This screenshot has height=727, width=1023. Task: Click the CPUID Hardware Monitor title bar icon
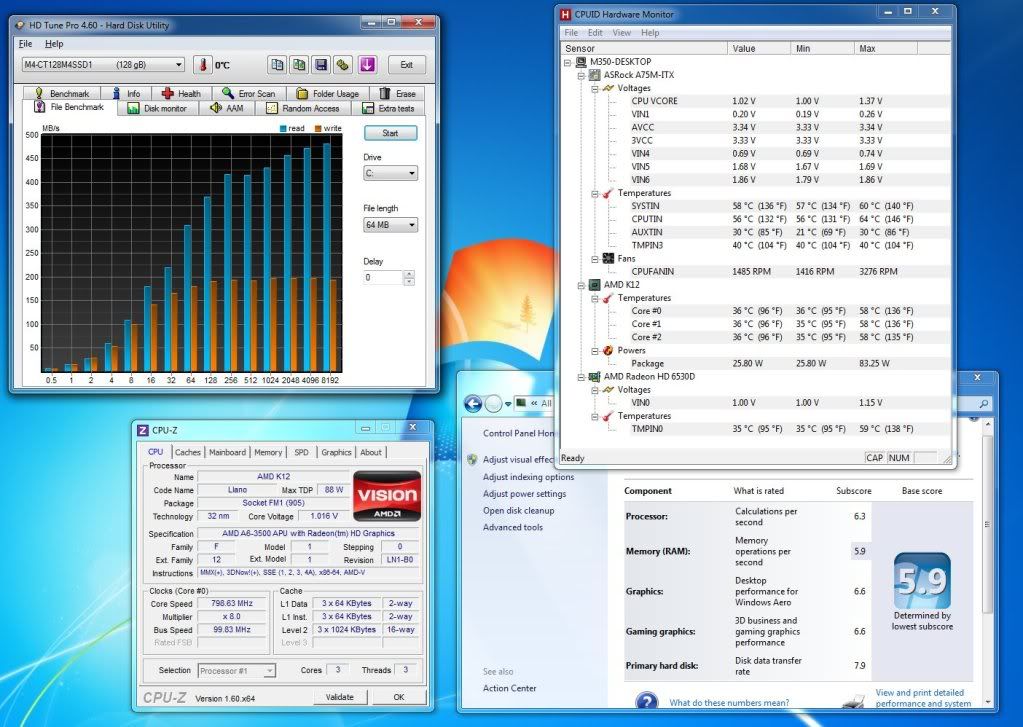click(x=566, y=14)
